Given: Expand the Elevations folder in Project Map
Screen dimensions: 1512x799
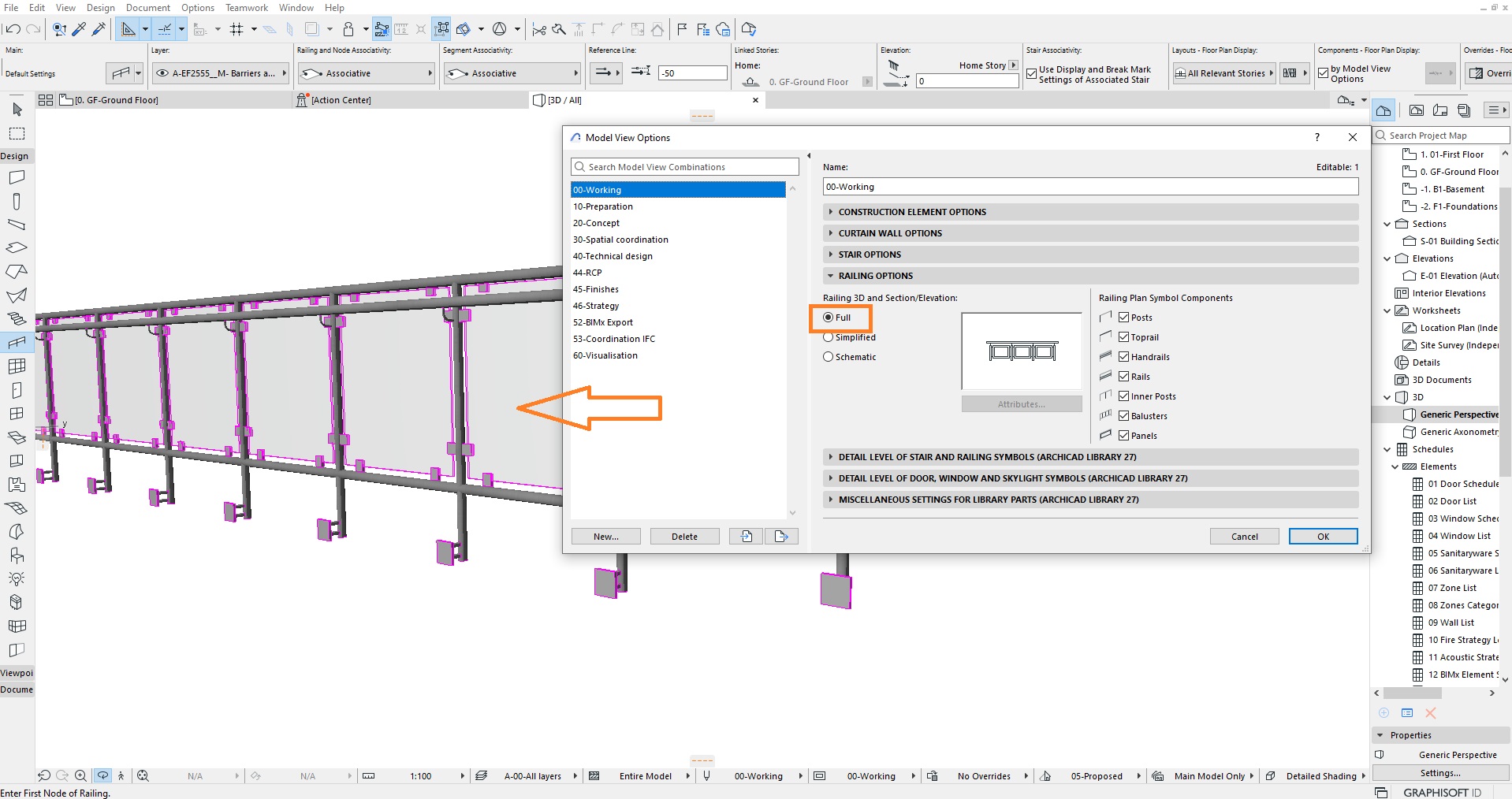Looking at the screenshot, I should click(x=1387, y=258).
